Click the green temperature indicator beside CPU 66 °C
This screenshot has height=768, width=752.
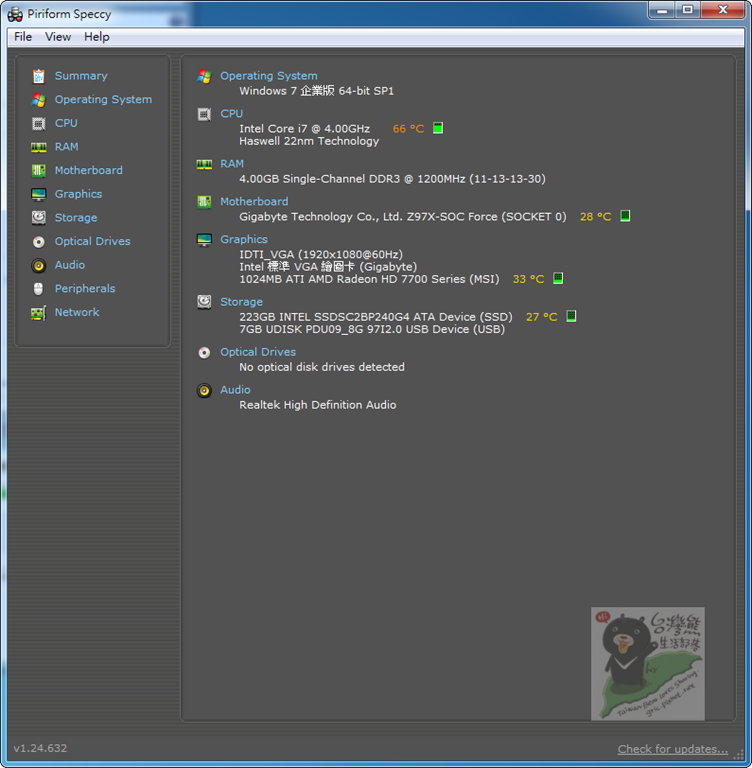[x=438, y=128]
